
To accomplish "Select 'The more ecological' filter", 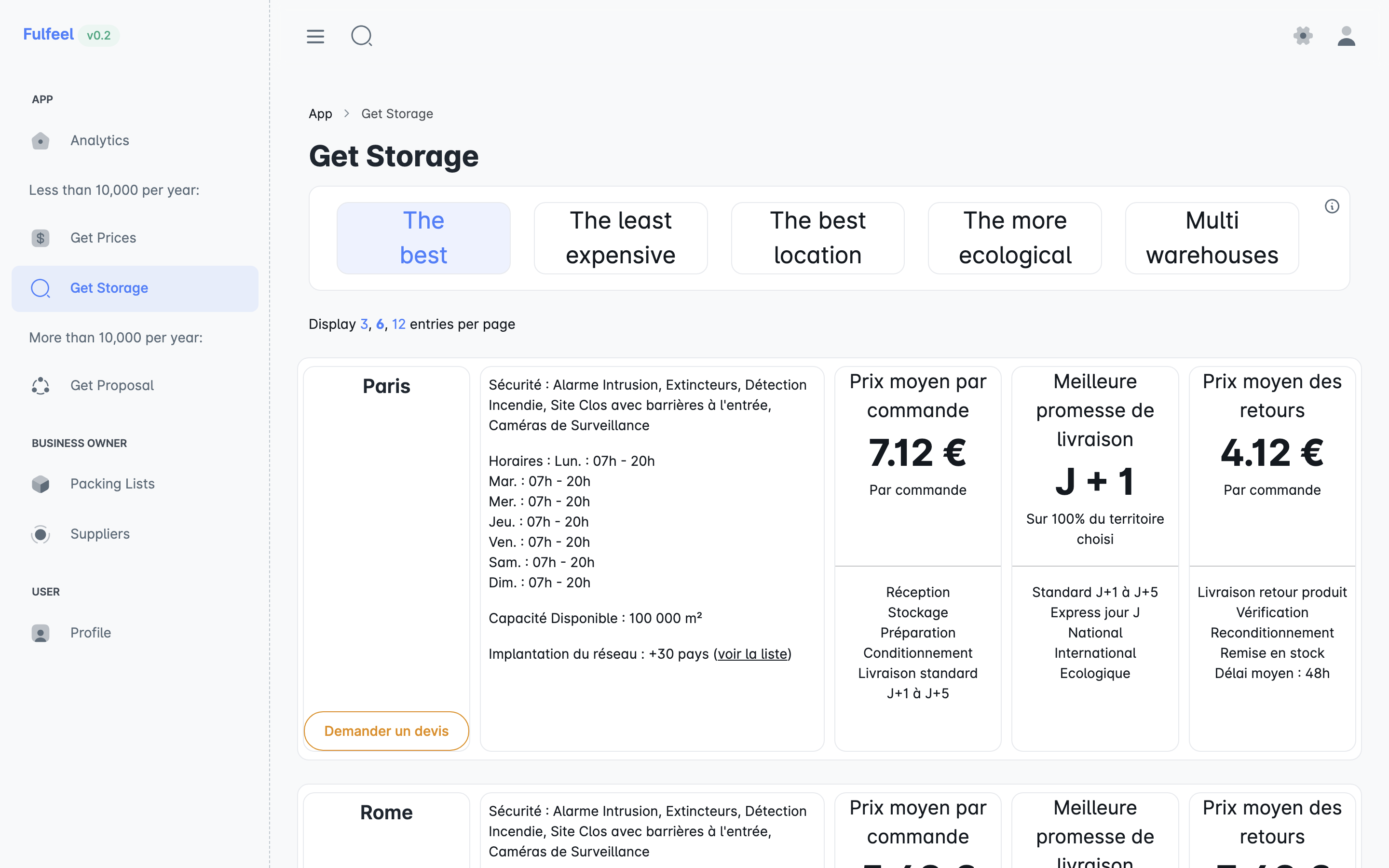I will [x=1014, y=238].
